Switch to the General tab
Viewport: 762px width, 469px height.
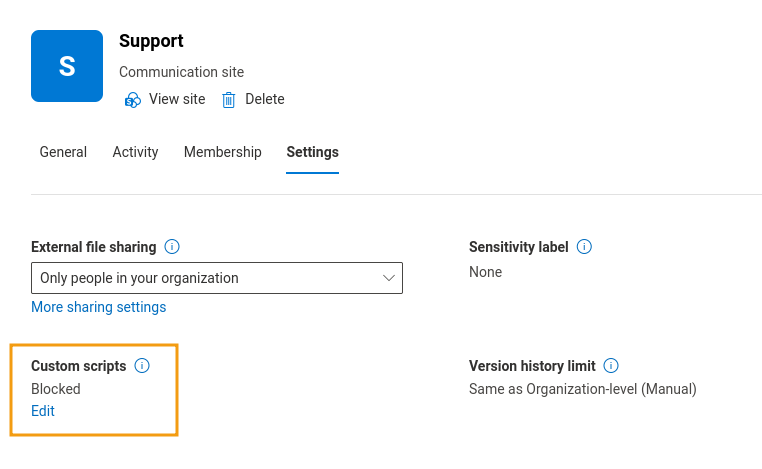[63, 152]
